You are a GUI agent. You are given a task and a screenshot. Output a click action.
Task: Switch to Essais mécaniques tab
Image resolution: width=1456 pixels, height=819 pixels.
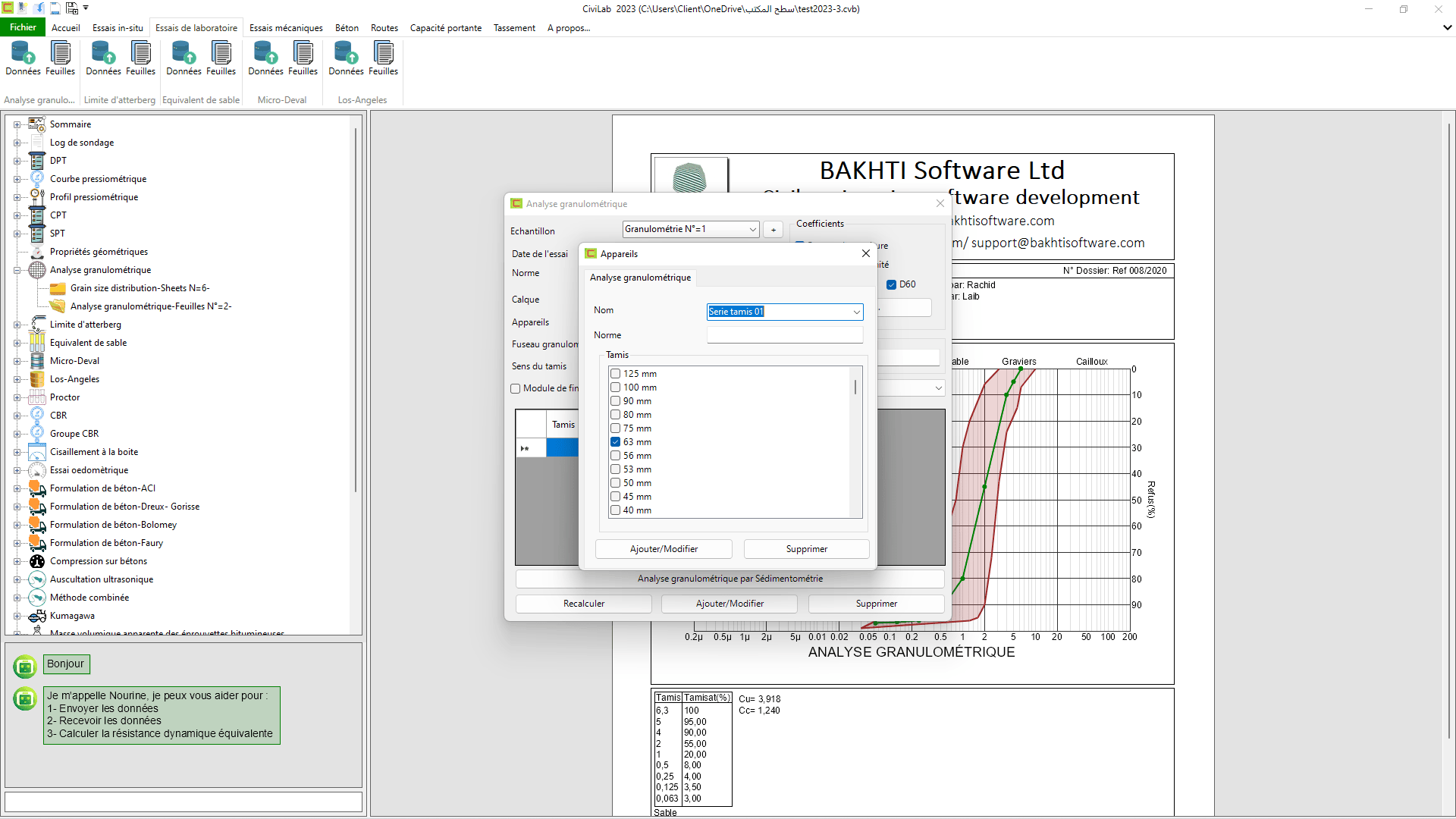286,28
